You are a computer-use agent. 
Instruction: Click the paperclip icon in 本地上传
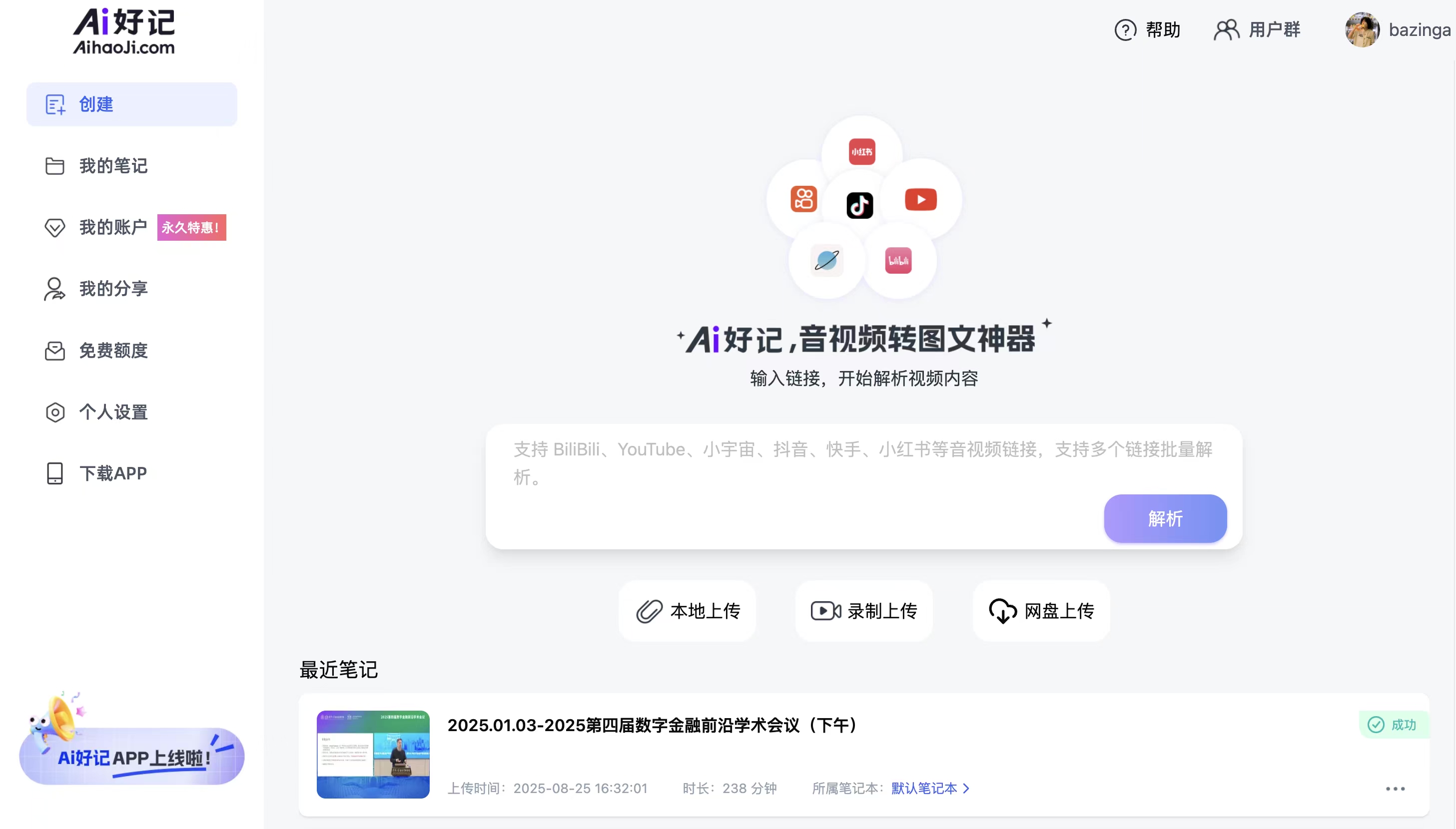649,611
